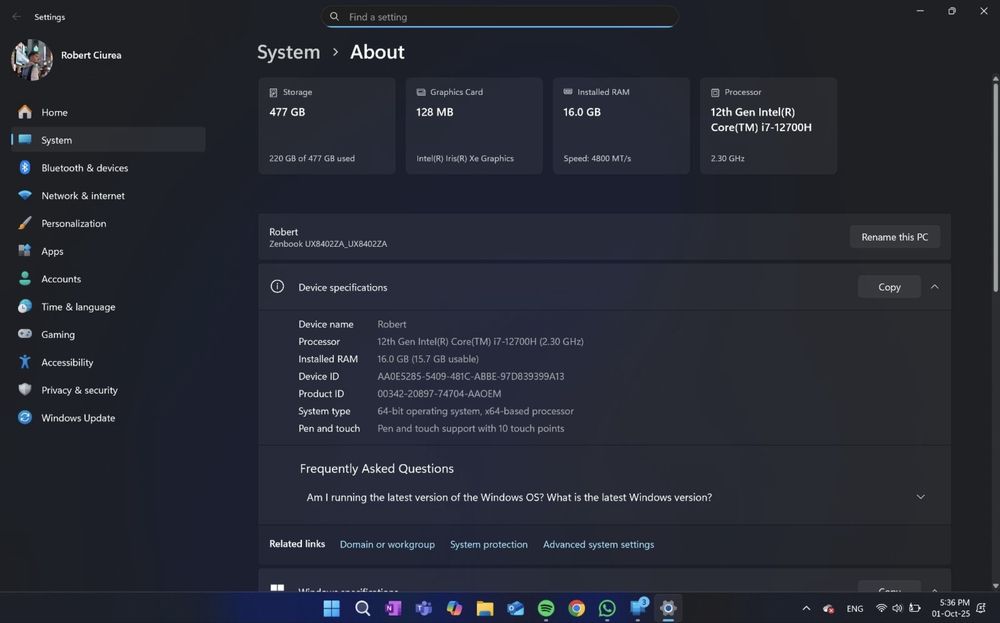Image resolution: width=1000 pixels, height=623 pixels.
Task: Open Bluetooth & devices settings
Action: click(108, 168)
